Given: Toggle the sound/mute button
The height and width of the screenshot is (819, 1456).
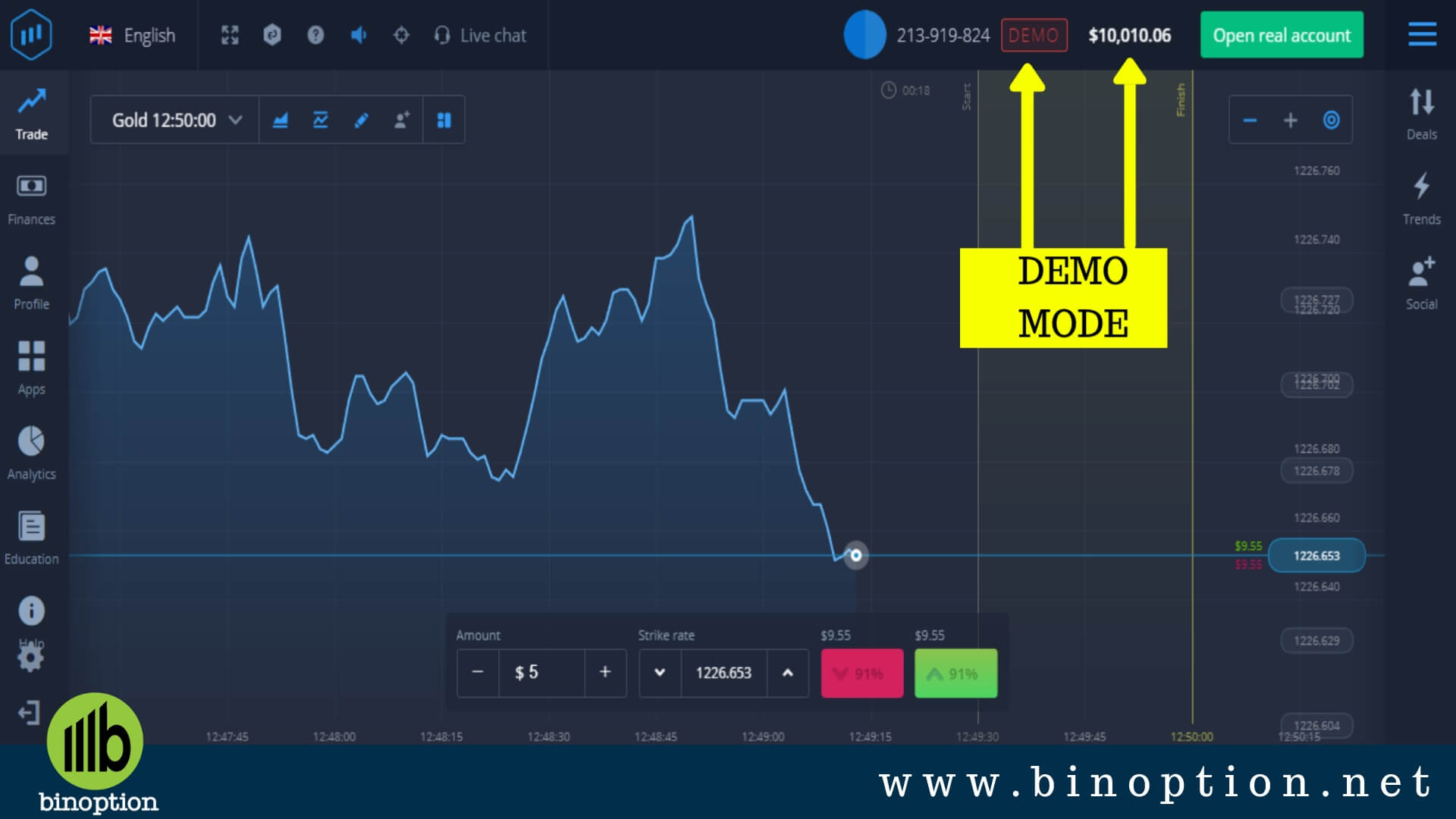Looking at the screenshot, I should click(x=357, y=35).
